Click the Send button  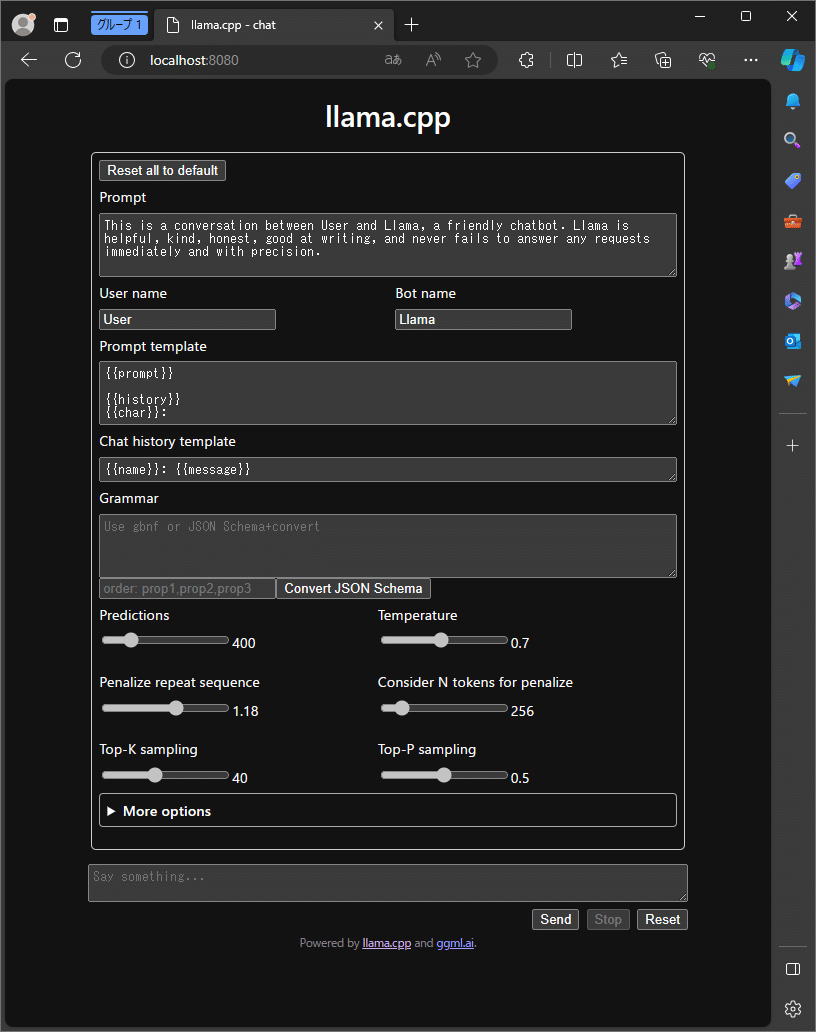click(x=555, y=919)
